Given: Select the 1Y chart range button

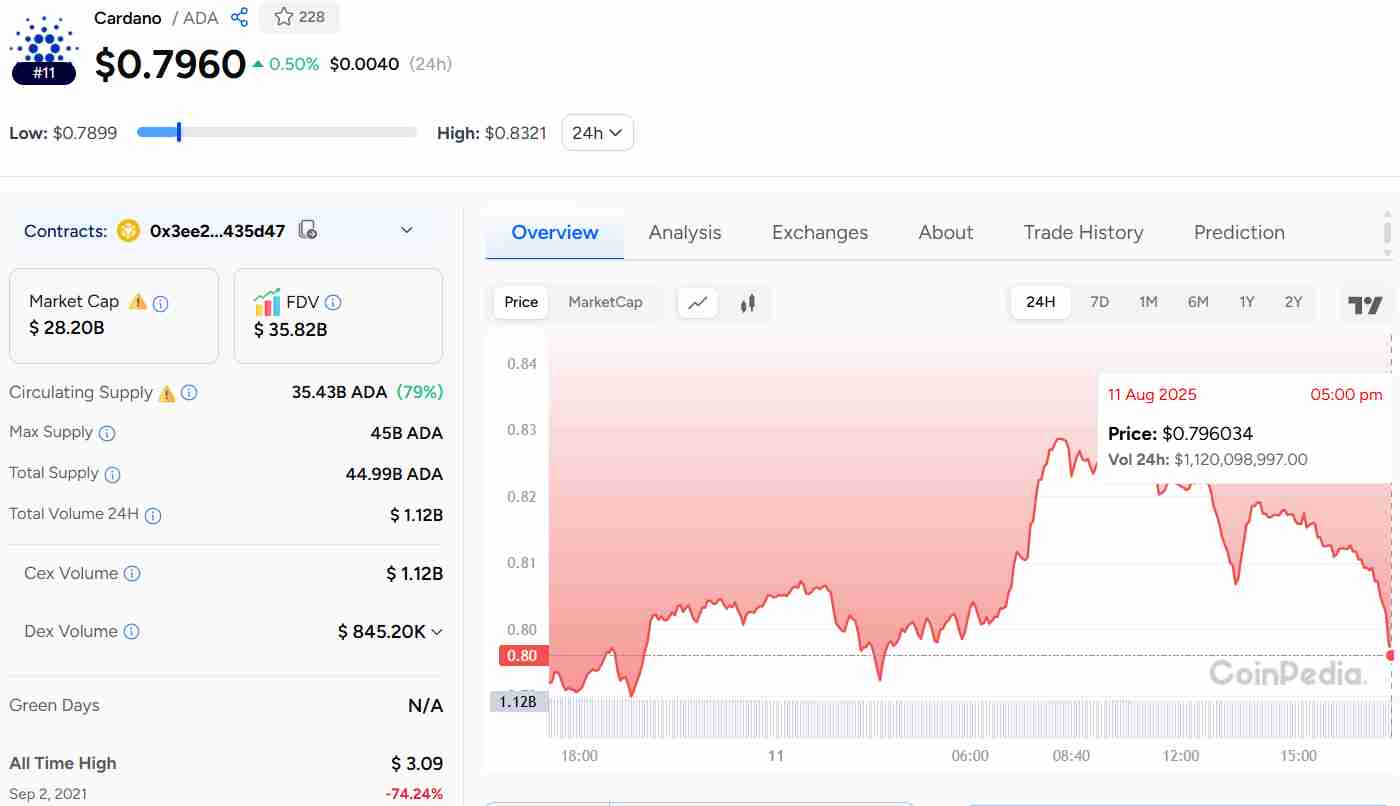Looking at the screenshot, I should click(x=1246, y=302).
